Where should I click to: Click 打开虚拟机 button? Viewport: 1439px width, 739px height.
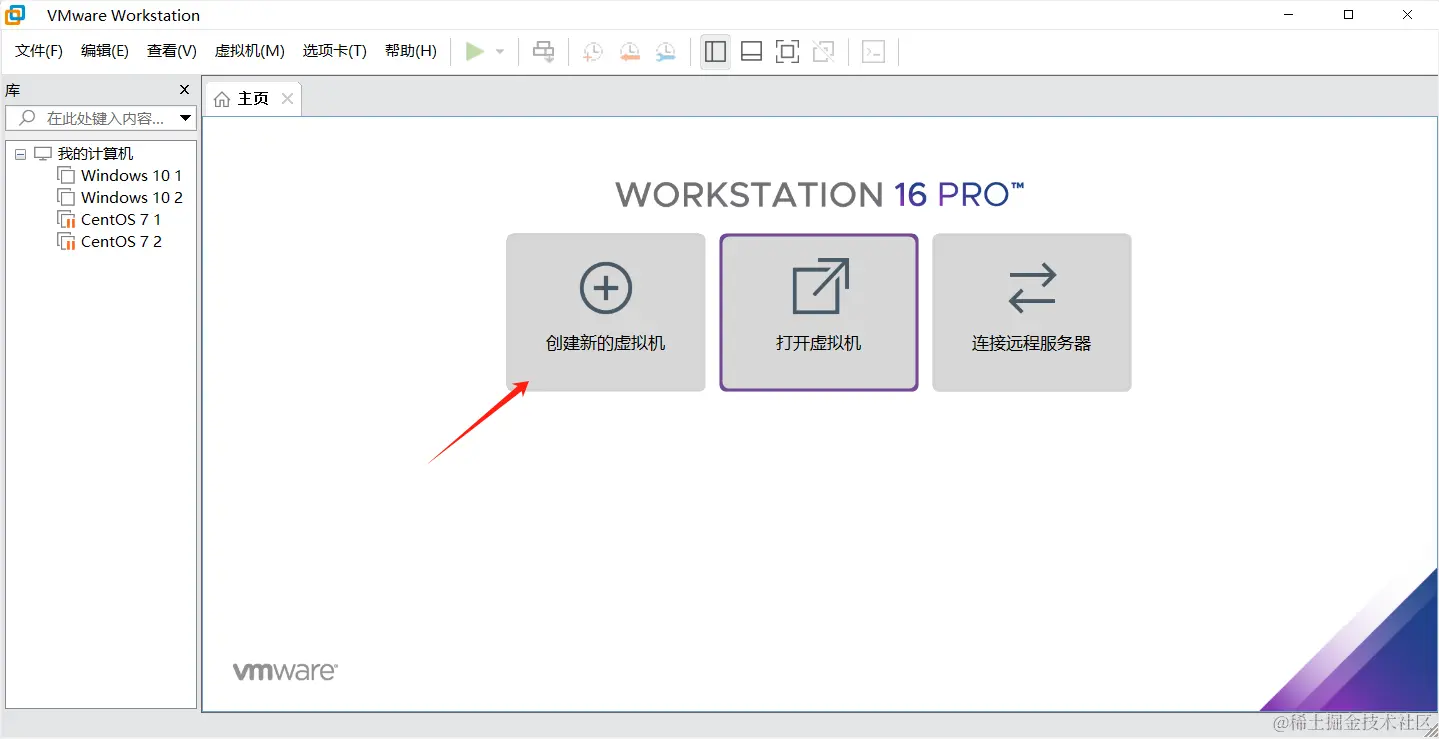(x=819, y=313)
